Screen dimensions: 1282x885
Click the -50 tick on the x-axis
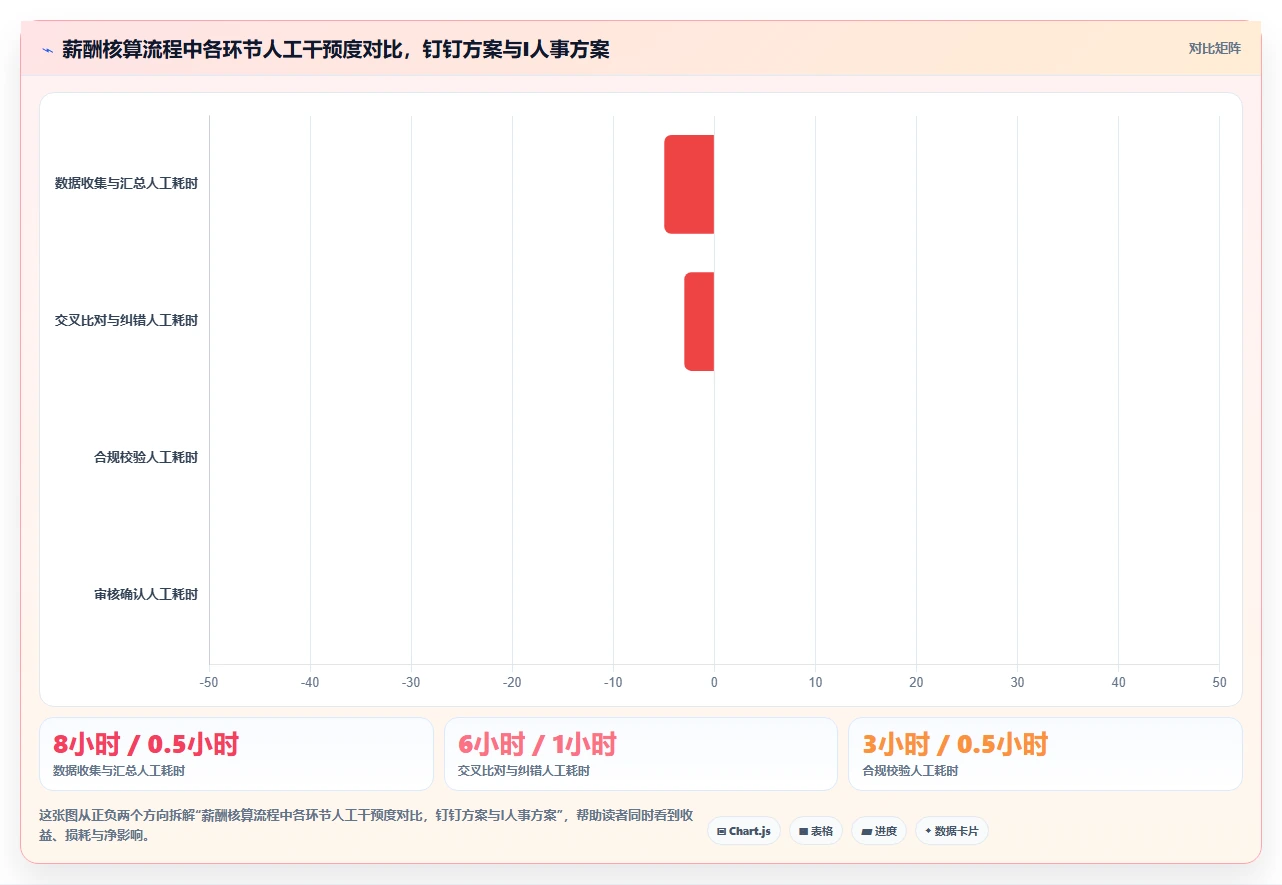coord(209,683)
